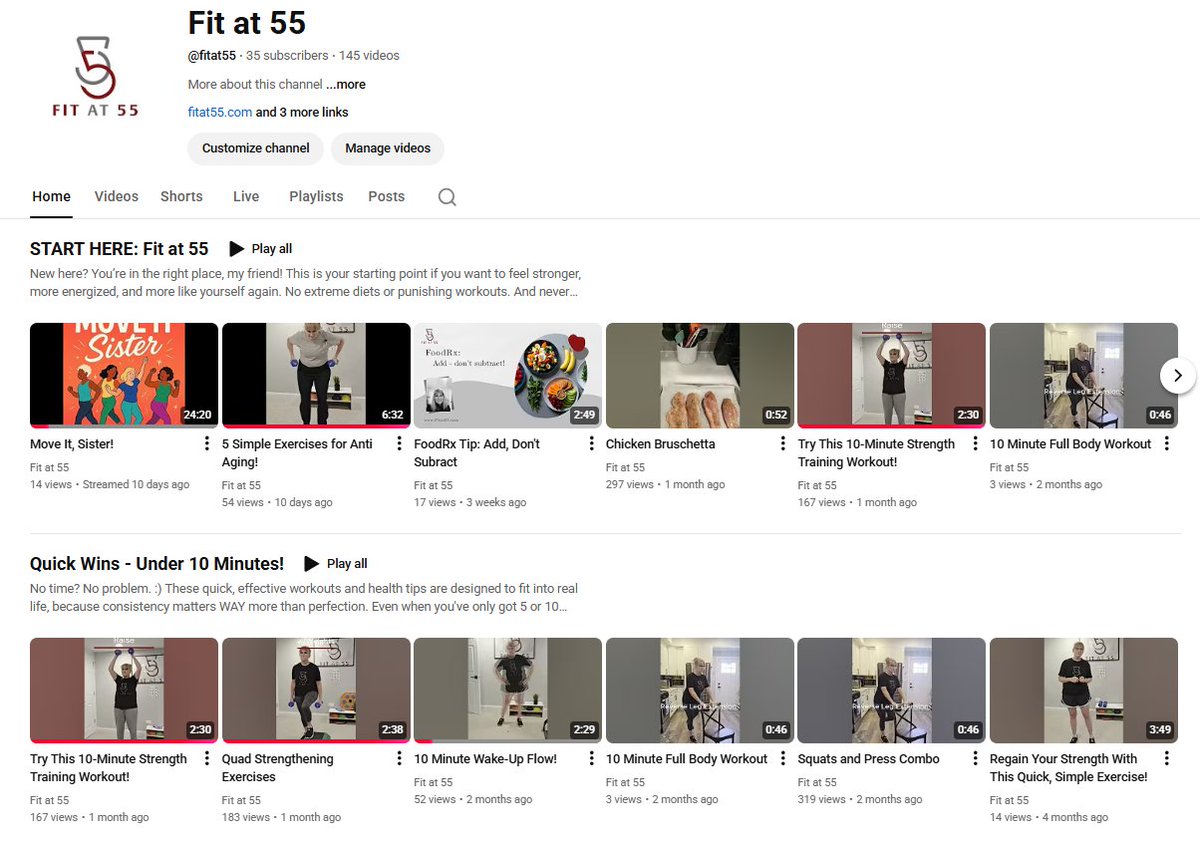Click the Chicken Bruschetta video title
The width and height of the screenshot is (1200, 841).
pyautogui.click(x=660, y=444)
